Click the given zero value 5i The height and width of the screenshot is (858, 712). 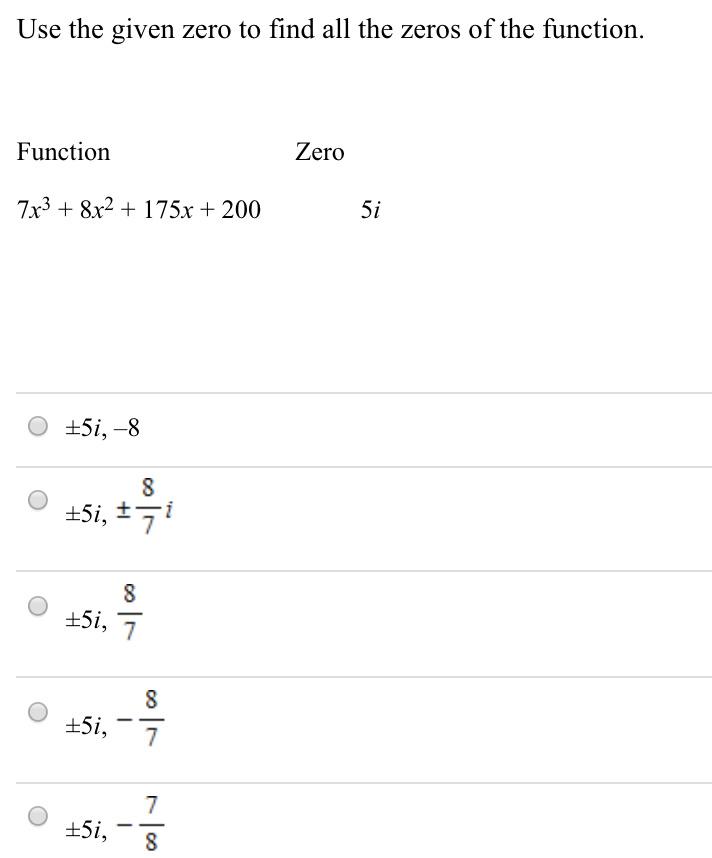[370, 209]
